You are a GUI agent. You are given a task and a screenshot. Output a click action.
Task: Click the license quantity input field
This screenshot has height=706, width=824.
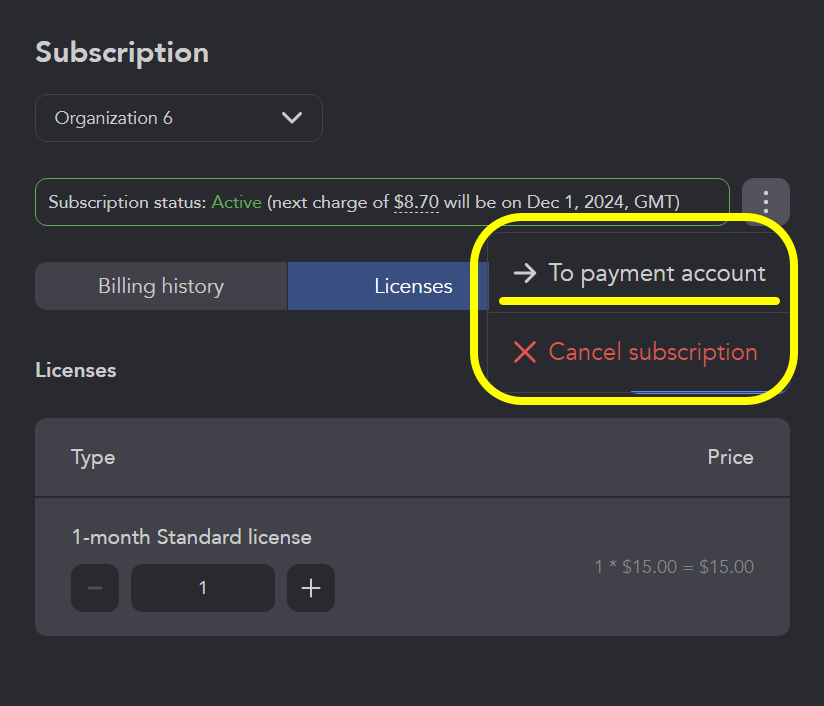pos(202,588)
